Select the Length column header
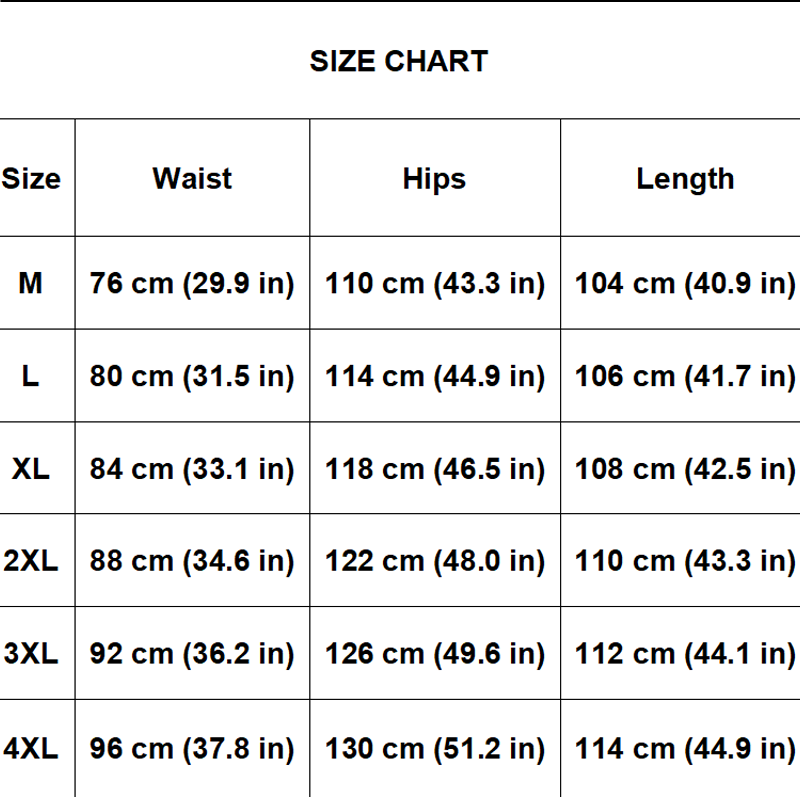The image size is (800, 800). (685, 180)
